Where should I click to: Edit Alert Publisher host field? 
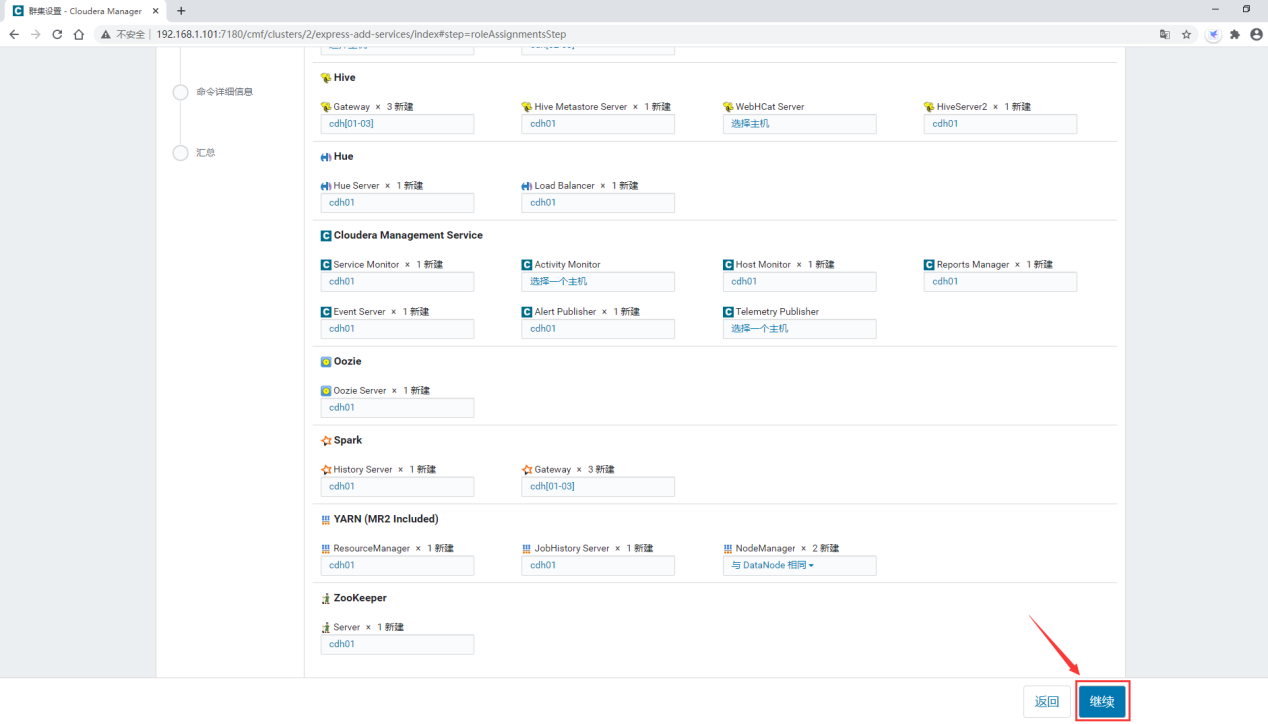tap(598, 329)
